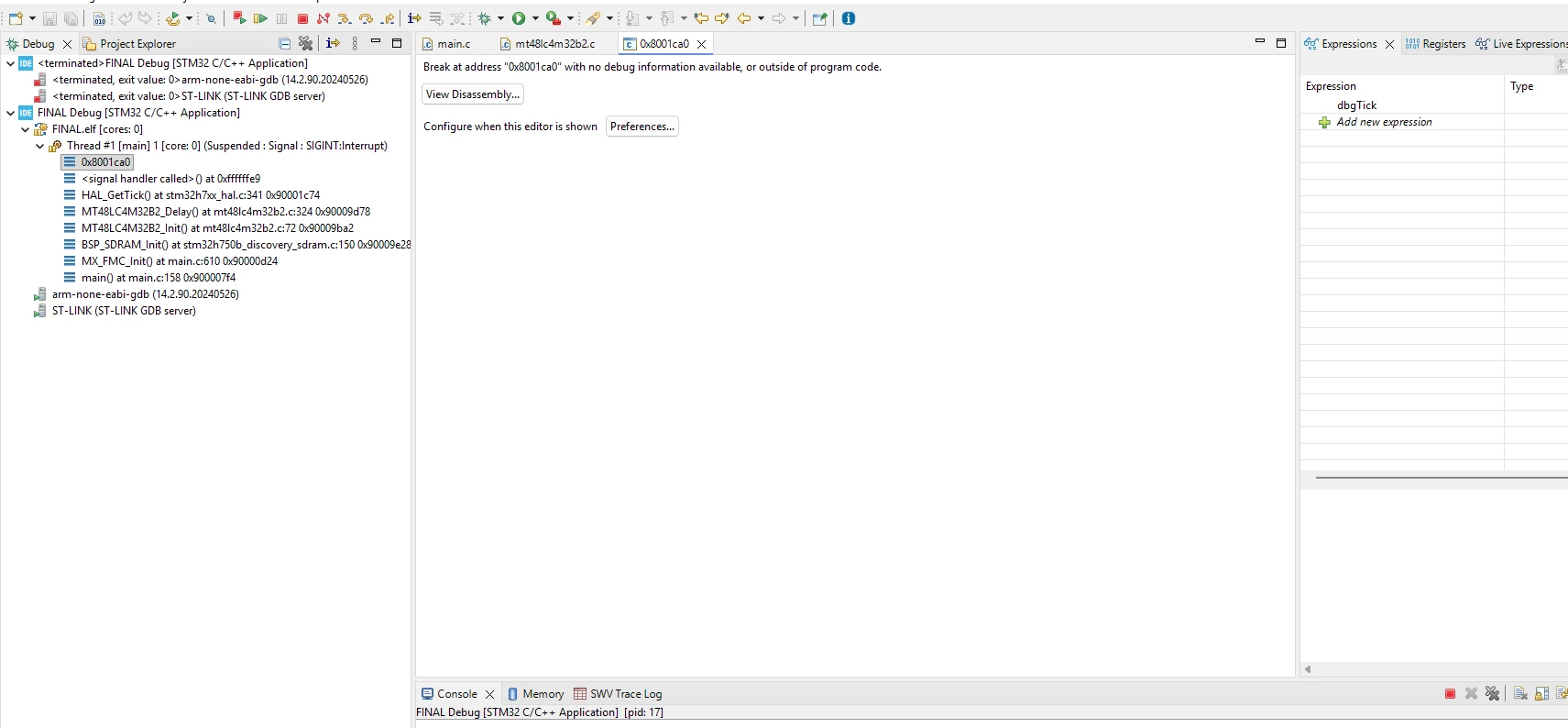Viewport: 1568px width, 728px height.
Task: Open the Registers view tab
Action: (1435, 44)
